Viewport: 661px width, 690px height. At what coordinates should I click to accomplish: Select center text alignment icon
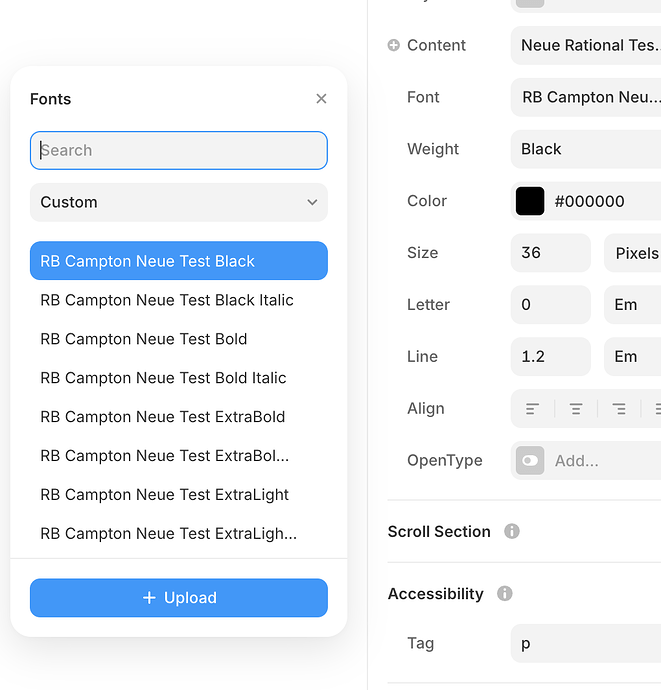[x=576, y=409]
